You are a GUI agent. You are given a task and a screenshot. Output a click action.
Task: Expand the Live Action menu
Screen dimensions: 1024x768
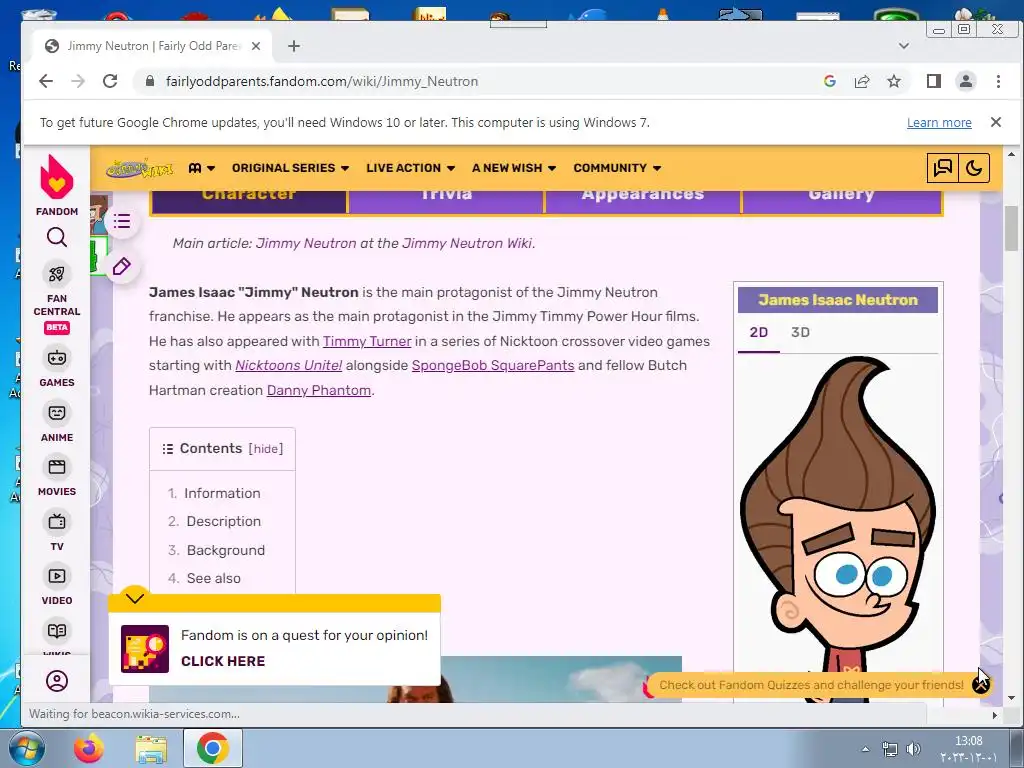click(410, 168)
